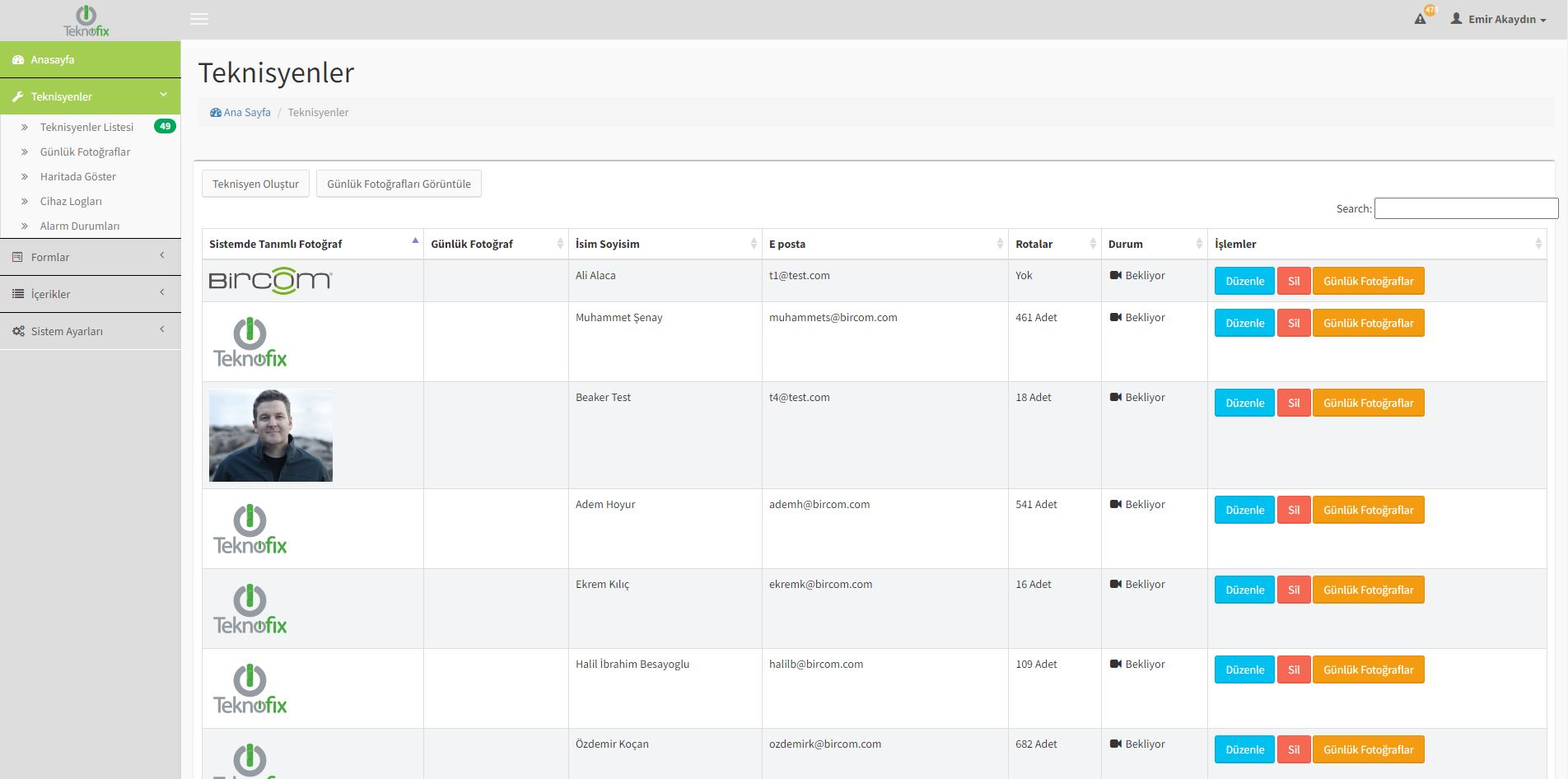Go to Ana Sayfa via breadcrumb link
This screenshot has width=1568, height=779.
pyautogui.click(x=246, y=112)
